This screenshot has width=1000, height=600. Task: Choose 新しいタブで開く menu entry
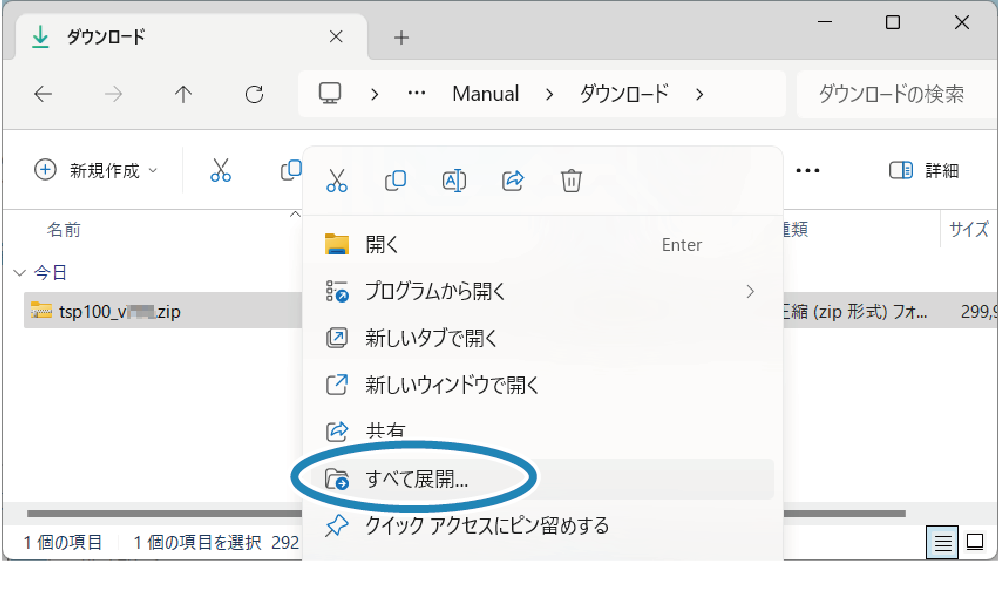[431, 338]
